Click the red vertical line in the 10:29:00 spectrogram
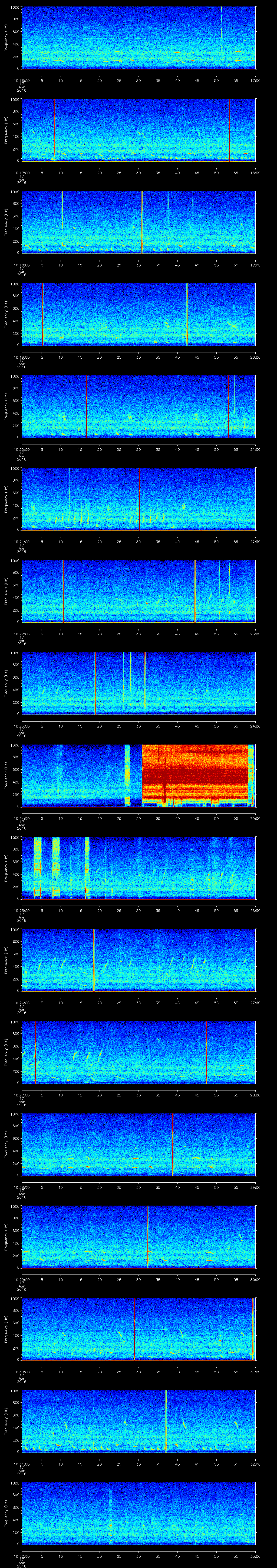Screen dimensions: 277x1568 [147, 1236]
